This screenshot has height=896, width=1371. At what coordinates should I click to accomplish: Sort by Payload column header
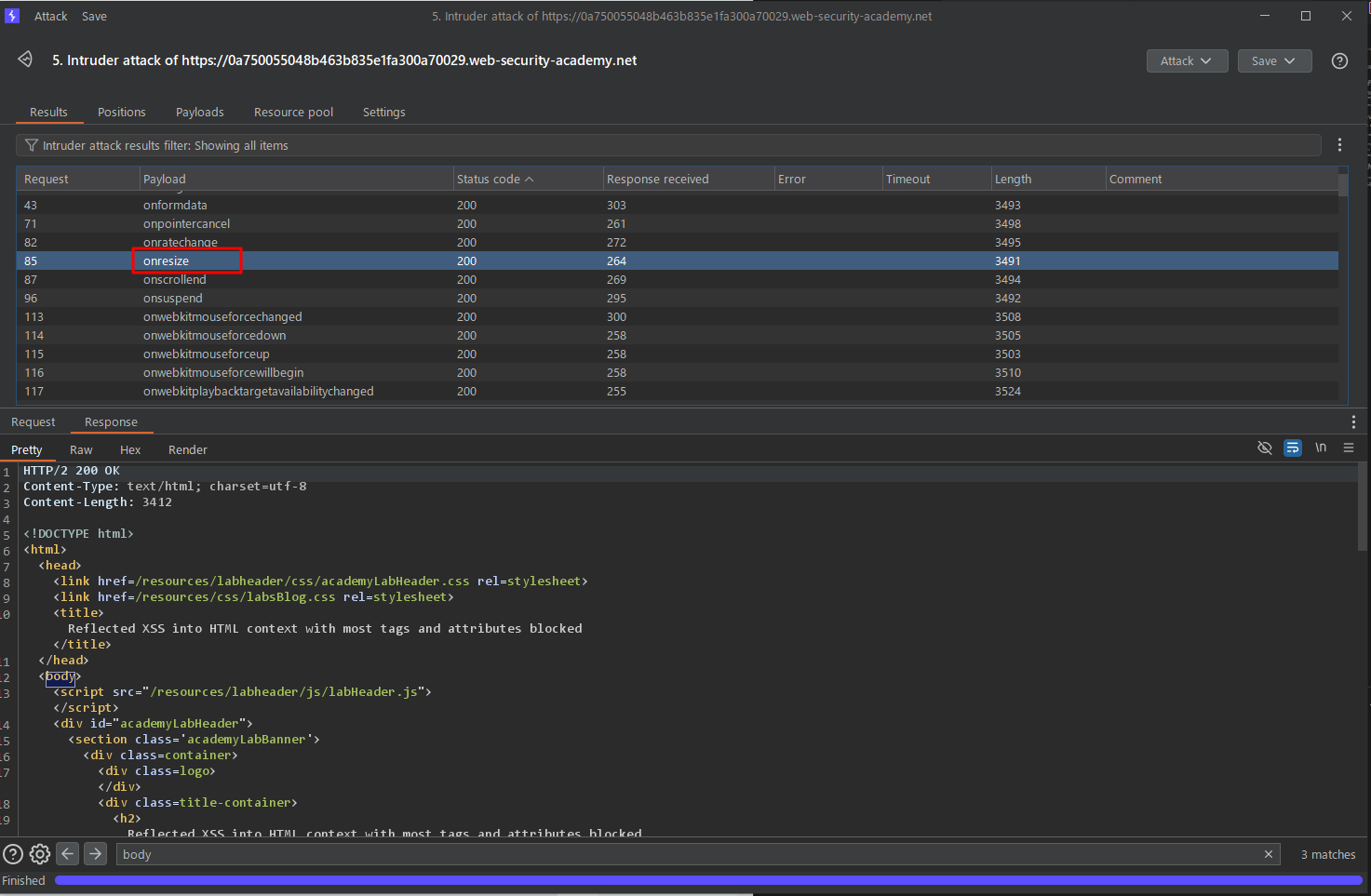coord(297,179)
